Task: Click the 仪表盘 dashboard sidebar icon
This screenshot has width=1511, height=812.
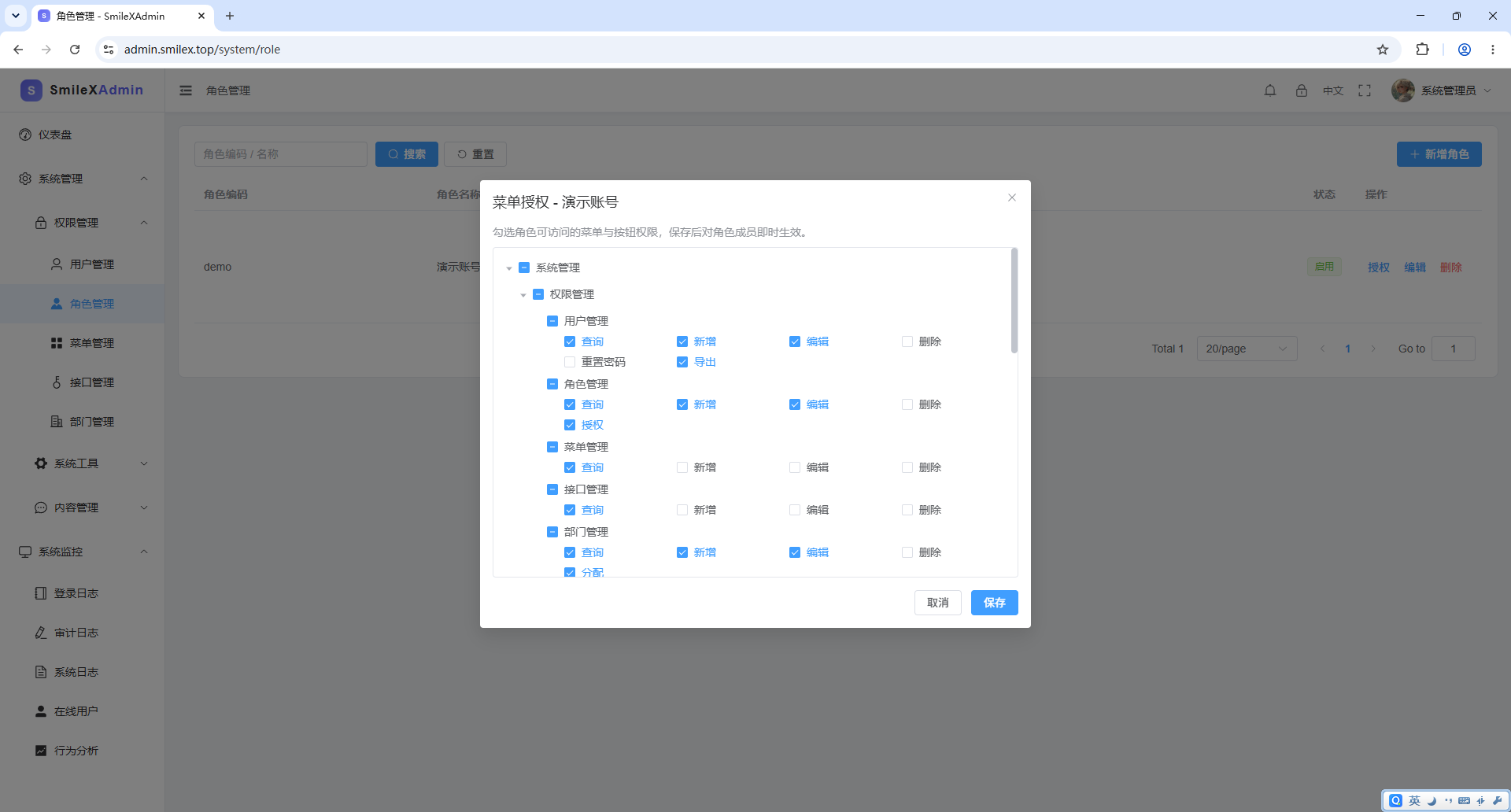Action: click(x=25, y=135)
